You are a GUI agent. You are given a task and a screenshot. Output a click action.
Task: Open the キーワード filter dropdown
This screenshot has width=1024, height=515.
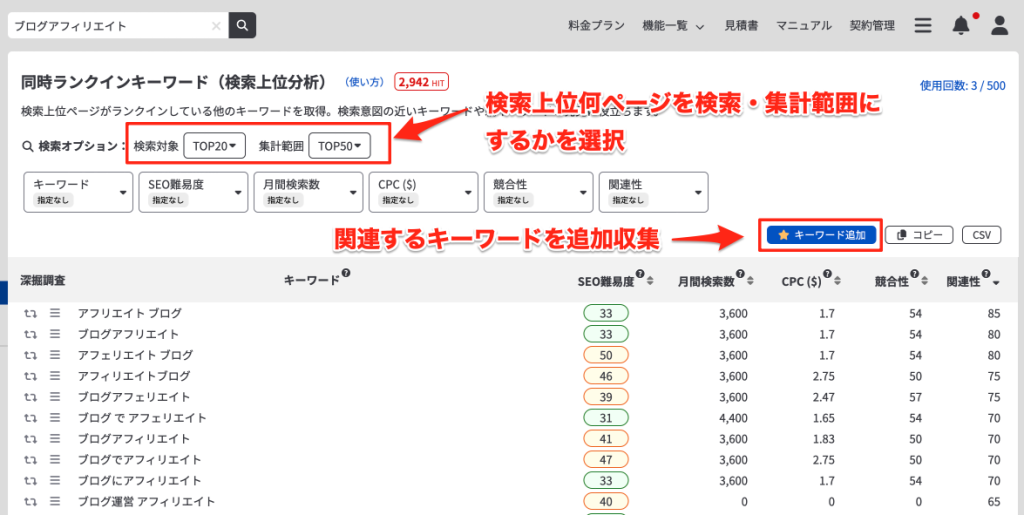pos(78,192)
